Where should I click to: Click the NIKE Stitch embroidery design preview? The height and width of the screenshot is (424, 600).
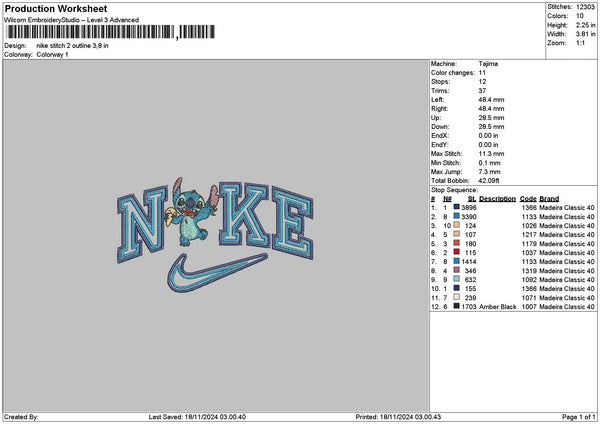click(215, 235)
